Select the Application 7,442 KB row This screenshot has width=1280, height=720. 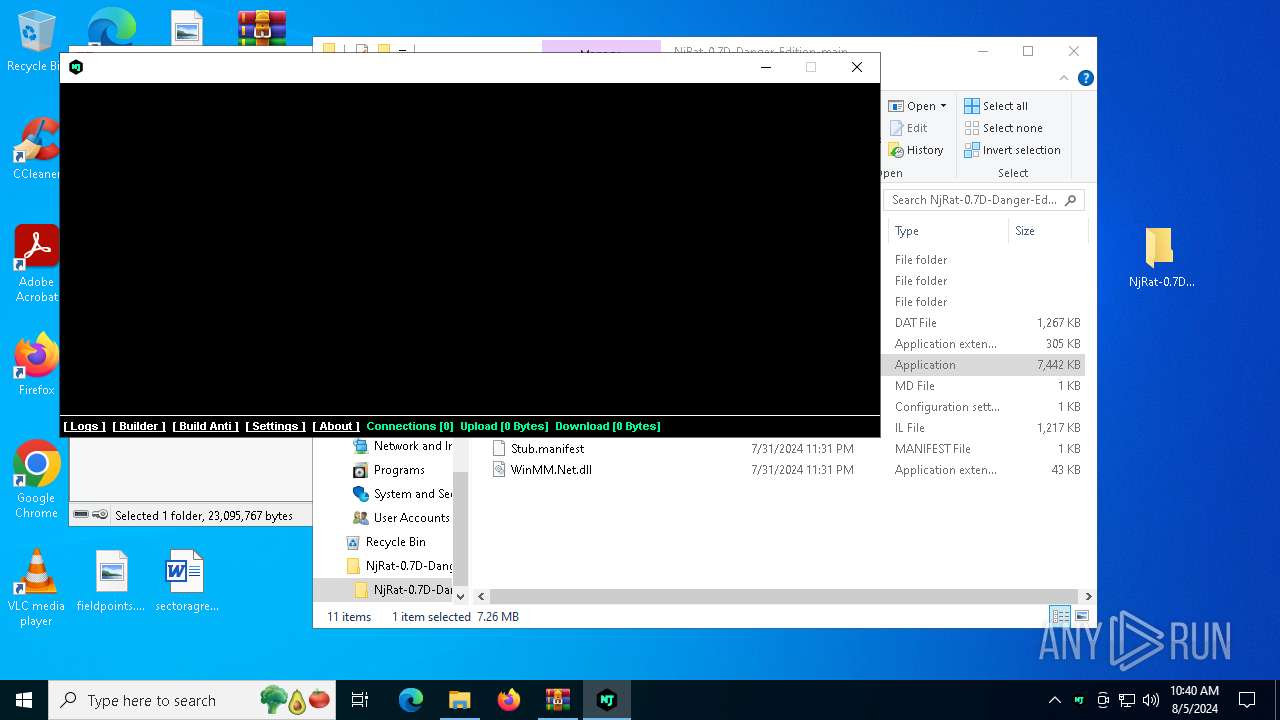[x=985, y=365]
